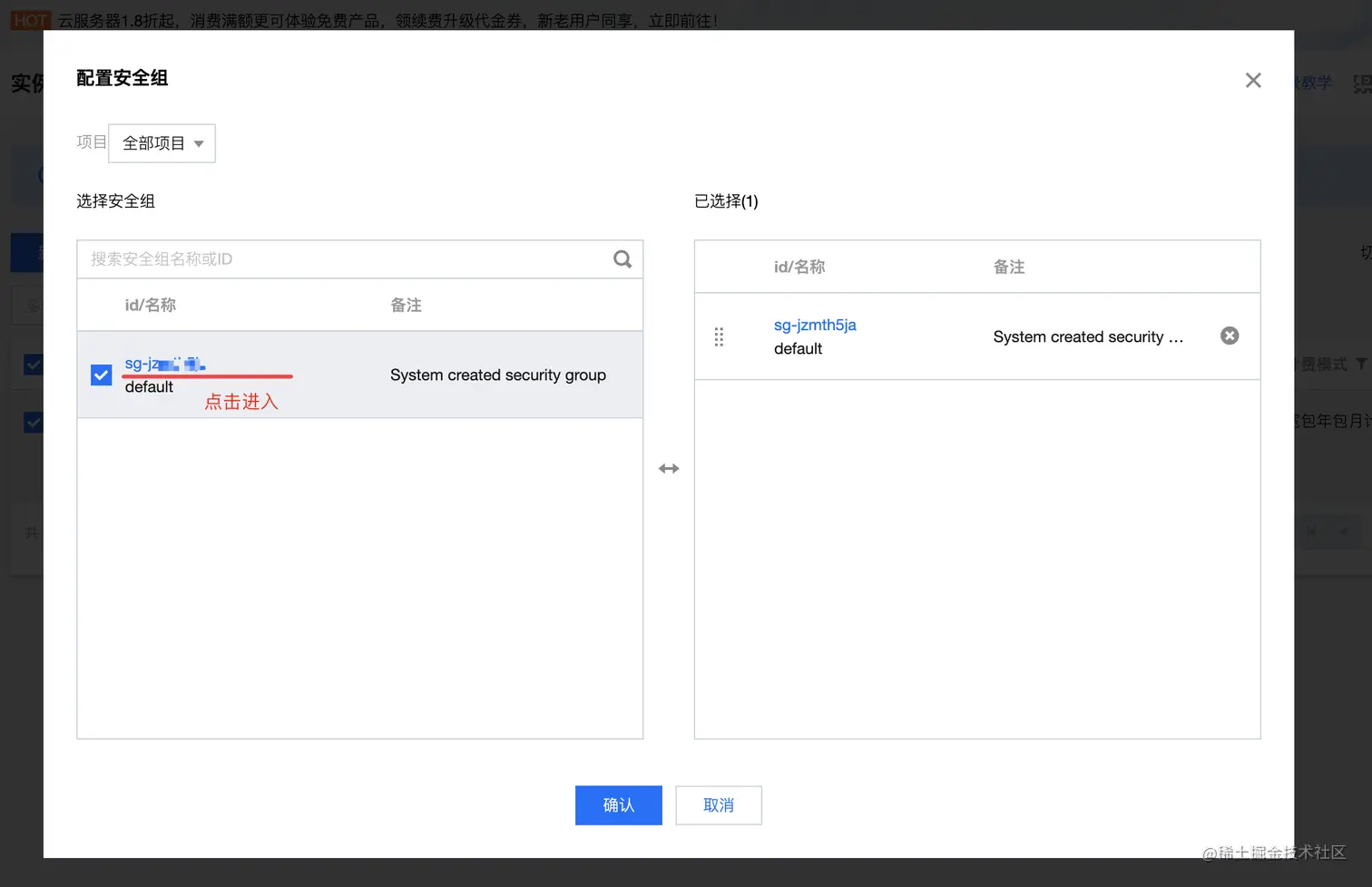
Task: Click the 立即前往 link in banner
Action: 681,20
